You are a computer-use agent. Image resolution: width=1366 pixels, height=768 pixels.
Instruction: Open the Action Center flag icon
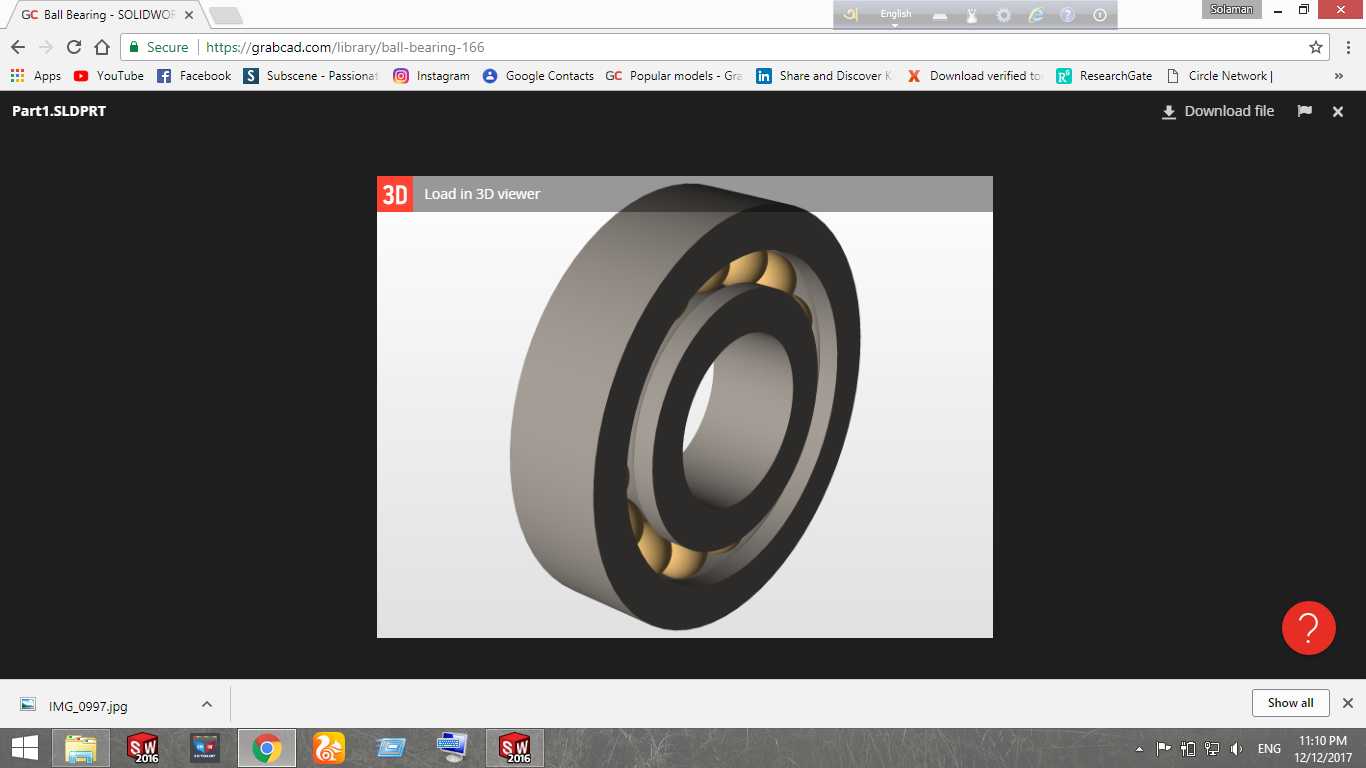click(1164, 749)
